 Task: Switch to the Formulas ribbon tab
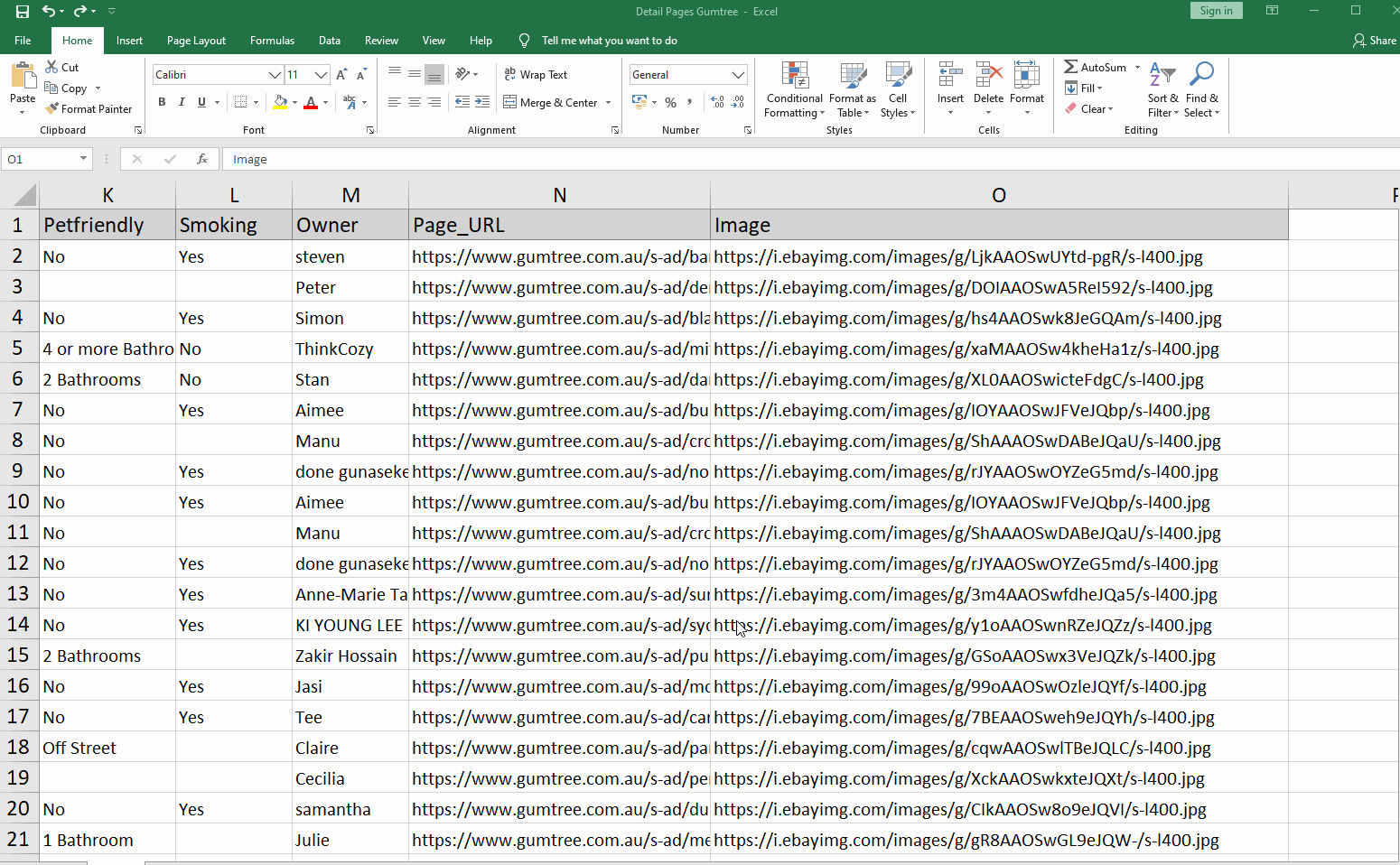[272, 40]
